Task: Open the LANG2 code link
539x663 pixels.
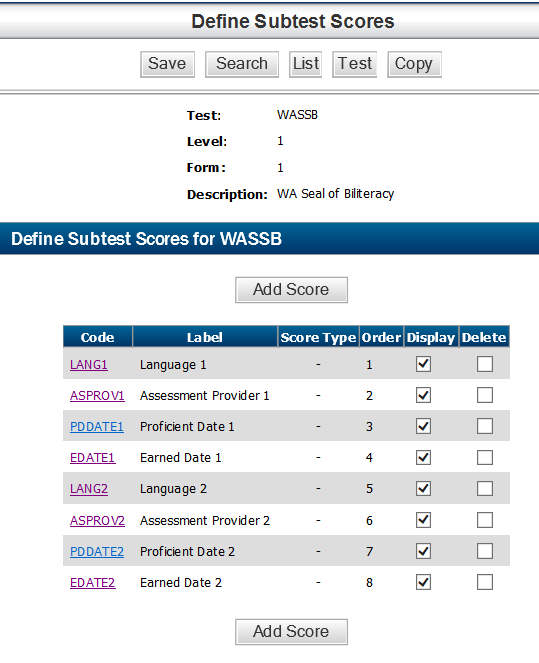Action: coord(89,489)
